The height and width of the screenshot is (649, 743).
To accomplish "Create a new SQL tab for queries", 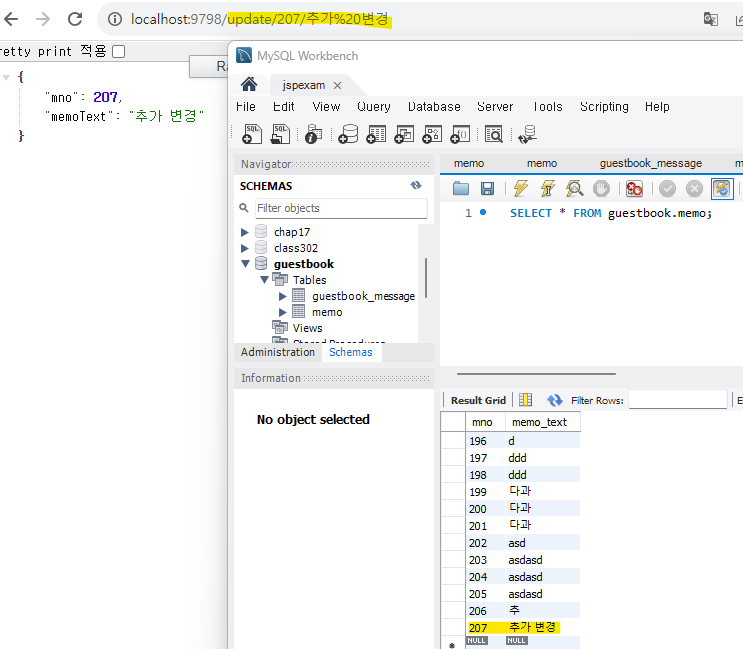I will click(252, 134).
